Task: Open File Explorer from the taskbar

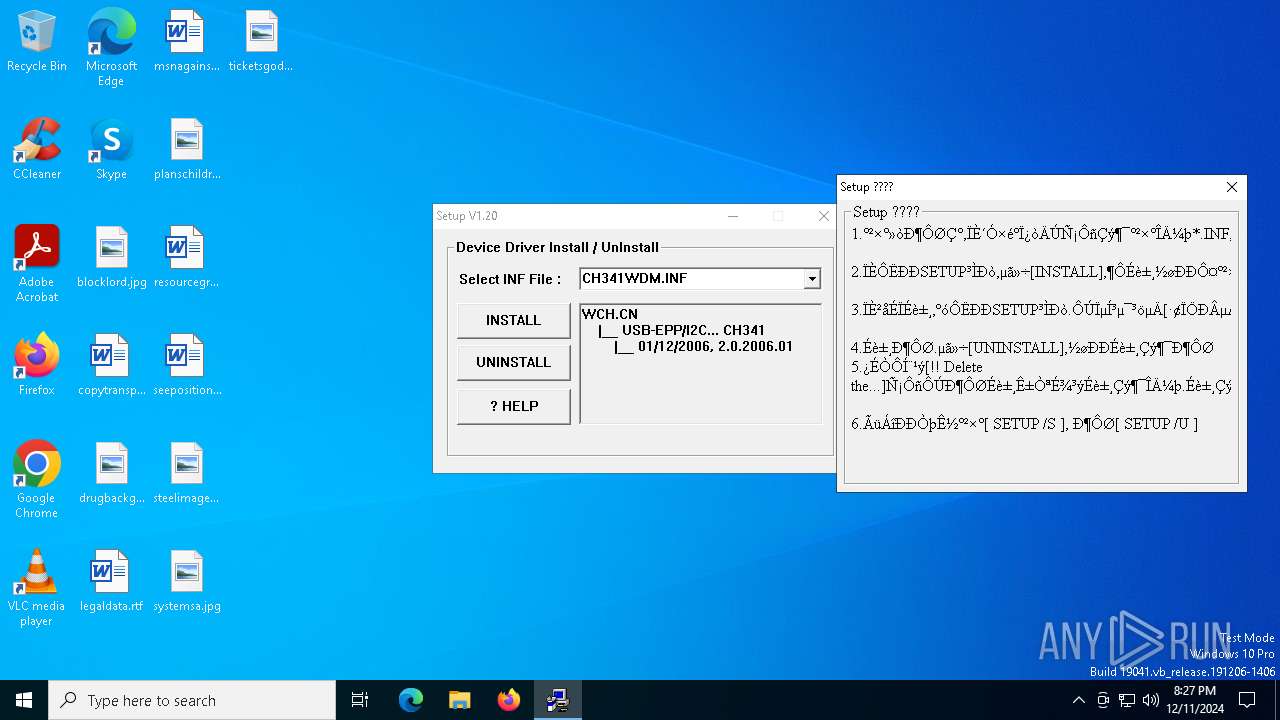Action: 460,700
